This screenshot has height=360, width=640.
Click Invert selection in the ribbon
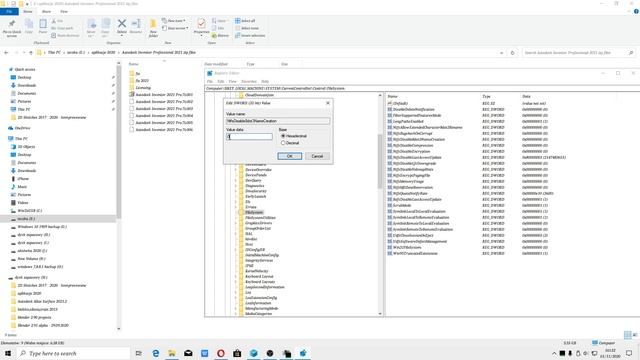250,36
